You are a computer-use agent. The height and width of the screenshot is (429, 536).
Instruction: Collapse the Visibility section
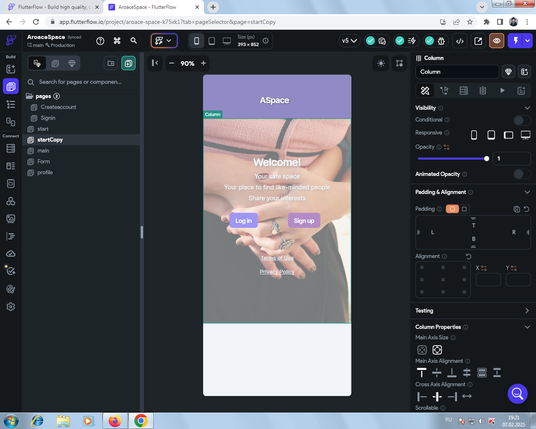click(x=527, y=108)
